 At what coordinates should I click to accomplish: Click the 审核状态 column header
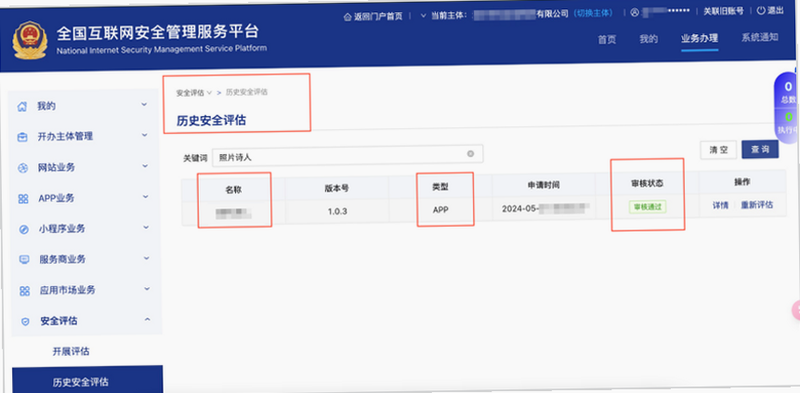(647, 184)
